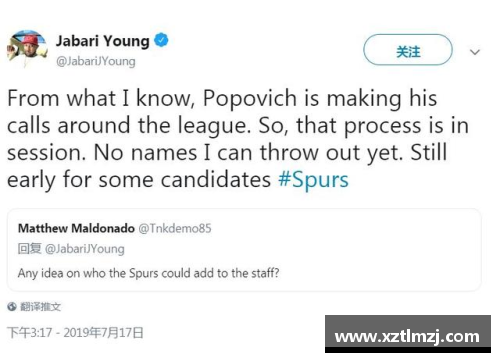Click the @JabariJYoung mention in the quoted reply

pyautogui.click(x=85, y=249)
